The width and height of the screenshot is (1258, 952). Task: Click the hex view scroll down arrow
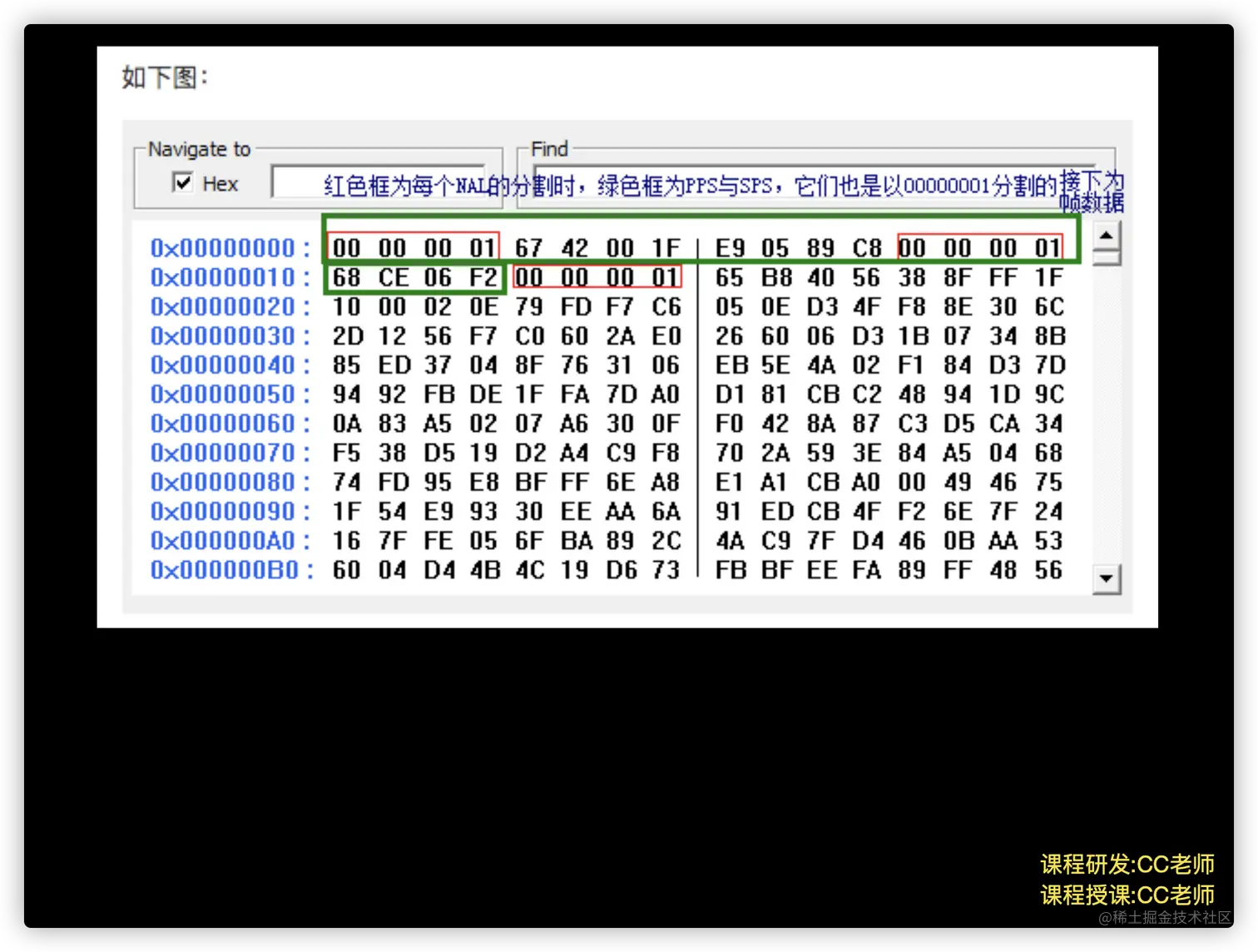[1106, 578]
